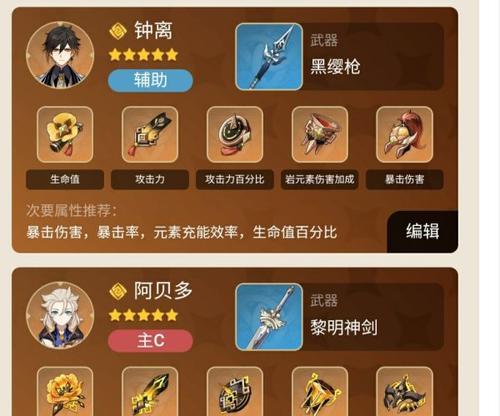Screen dimensions: 500x416
Task: Tap the blue 辅助 role tag
Action: (x=150, y=81)
